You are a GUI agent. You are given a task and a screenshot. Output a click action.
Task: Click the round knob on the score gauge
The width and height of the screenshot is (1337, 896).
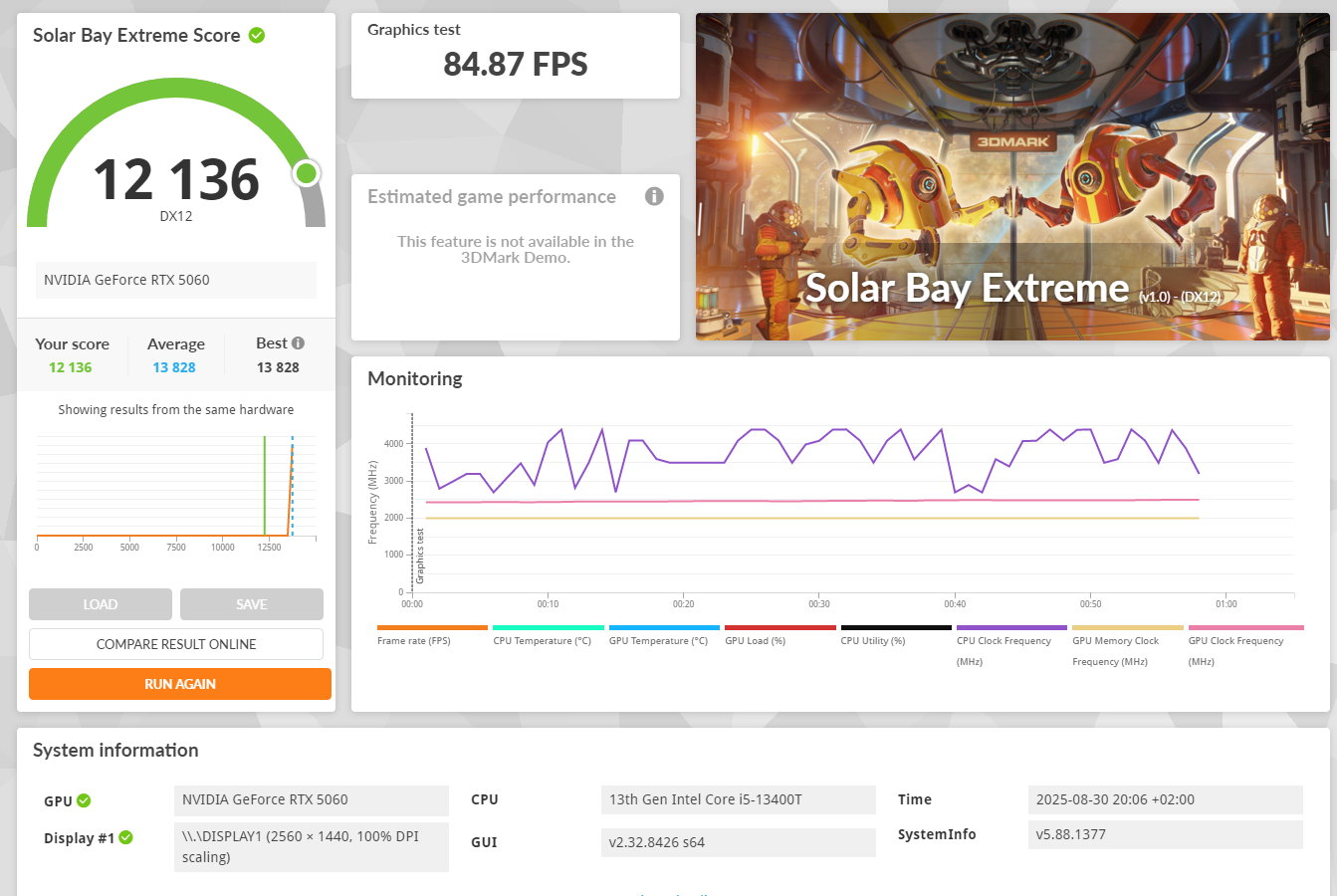coord(307,173)
